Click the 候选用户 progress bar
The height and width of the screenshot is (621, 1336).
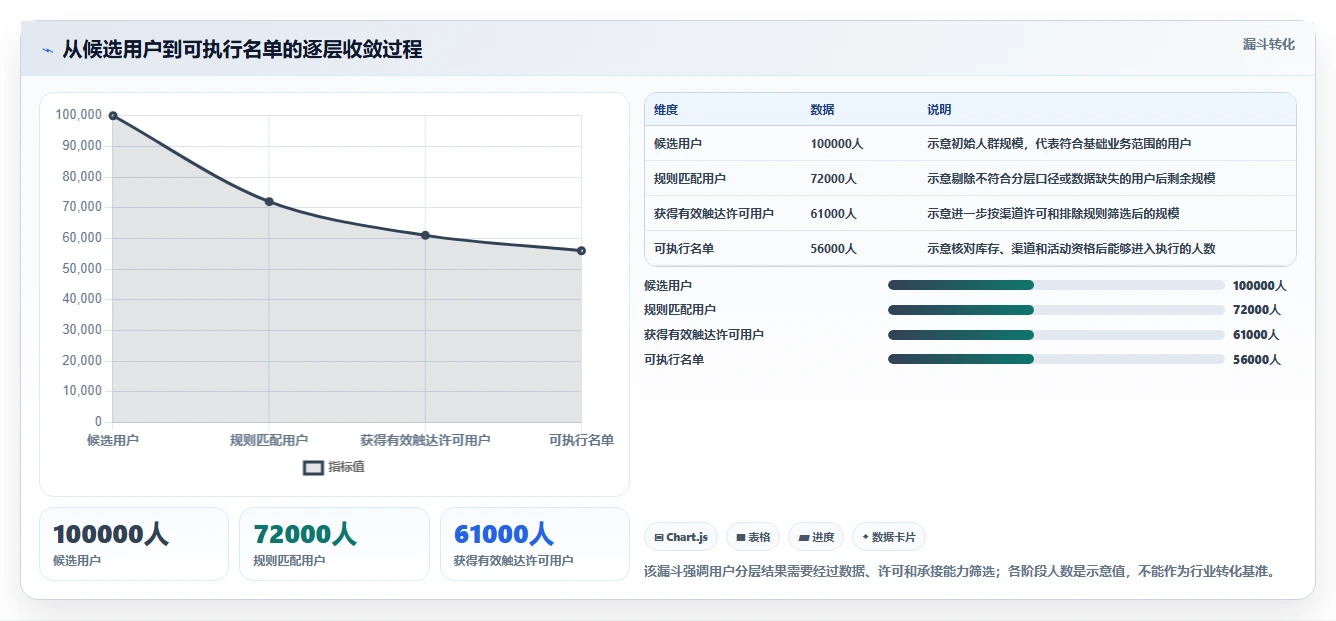tap(1056, 285)
